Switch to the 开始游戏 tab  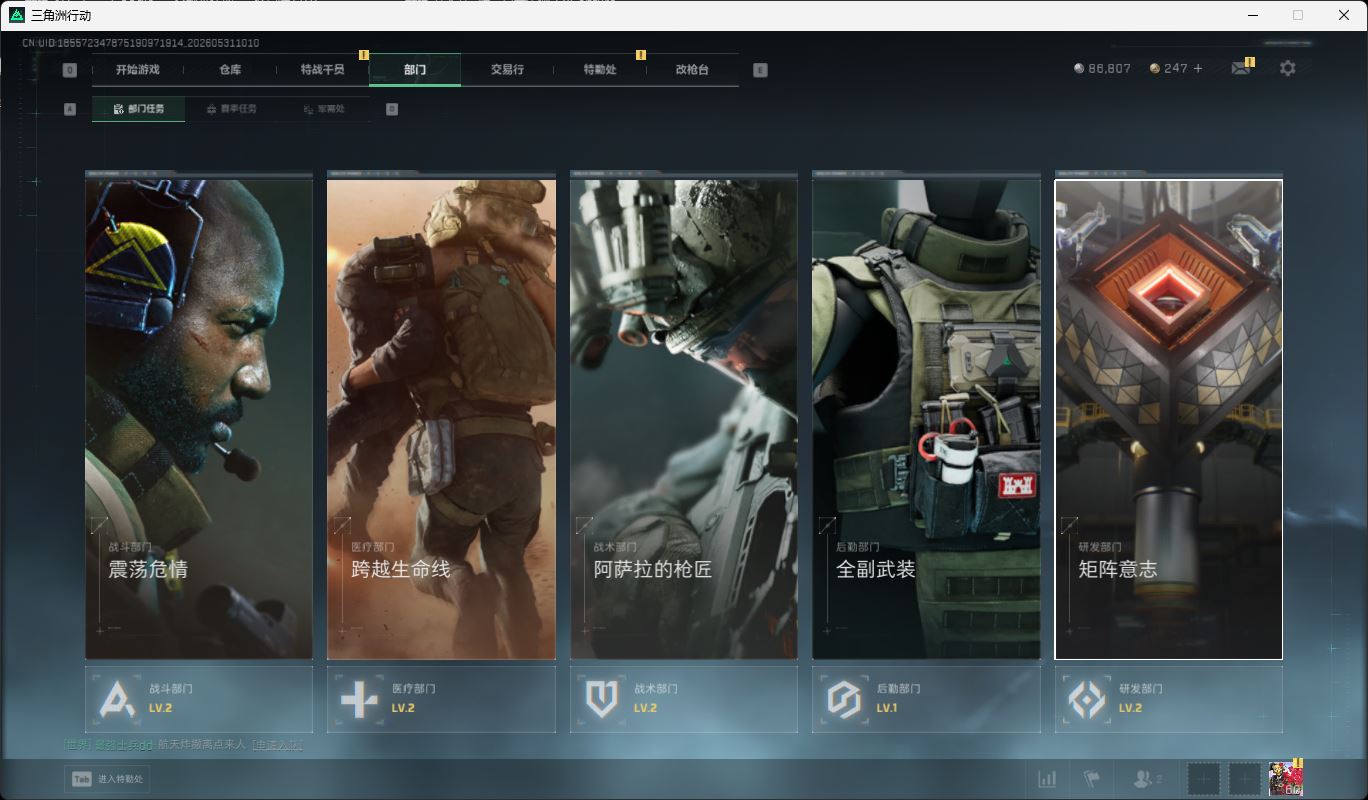click(137, 70)
